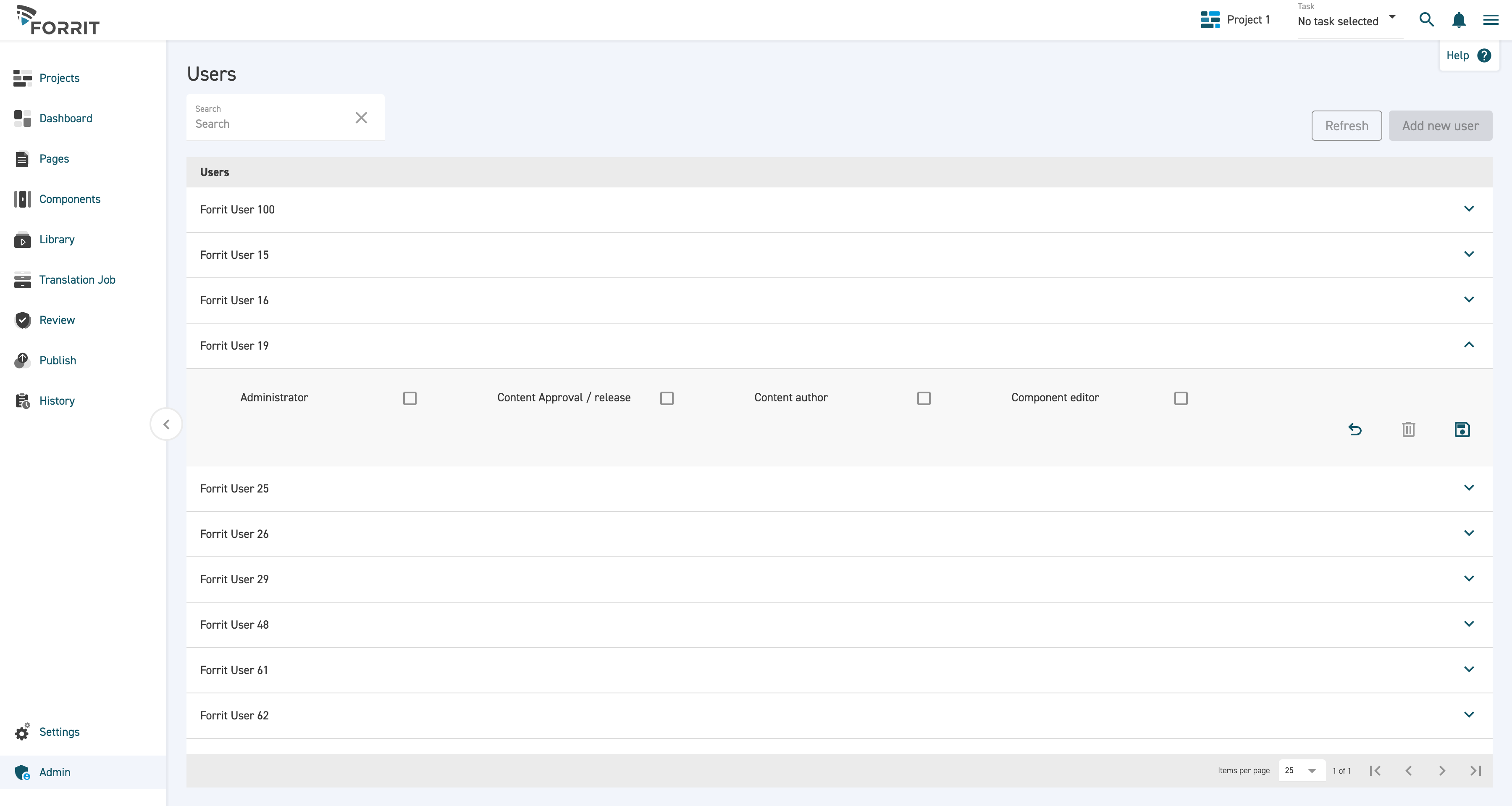1512x806 pixels.
Task: Click the Settings gear icon
Action: click(22, 732)
